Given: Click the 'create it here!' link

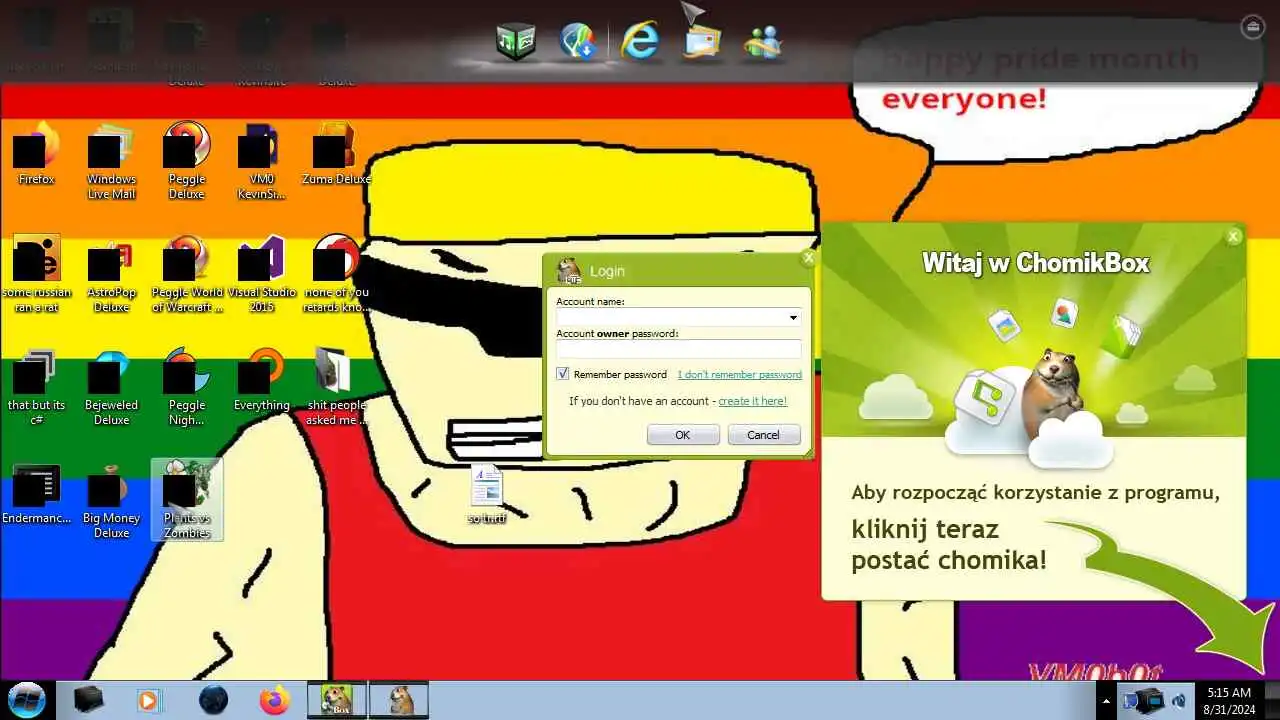Looking at the screenshot, I should click(x=752, y=401).
